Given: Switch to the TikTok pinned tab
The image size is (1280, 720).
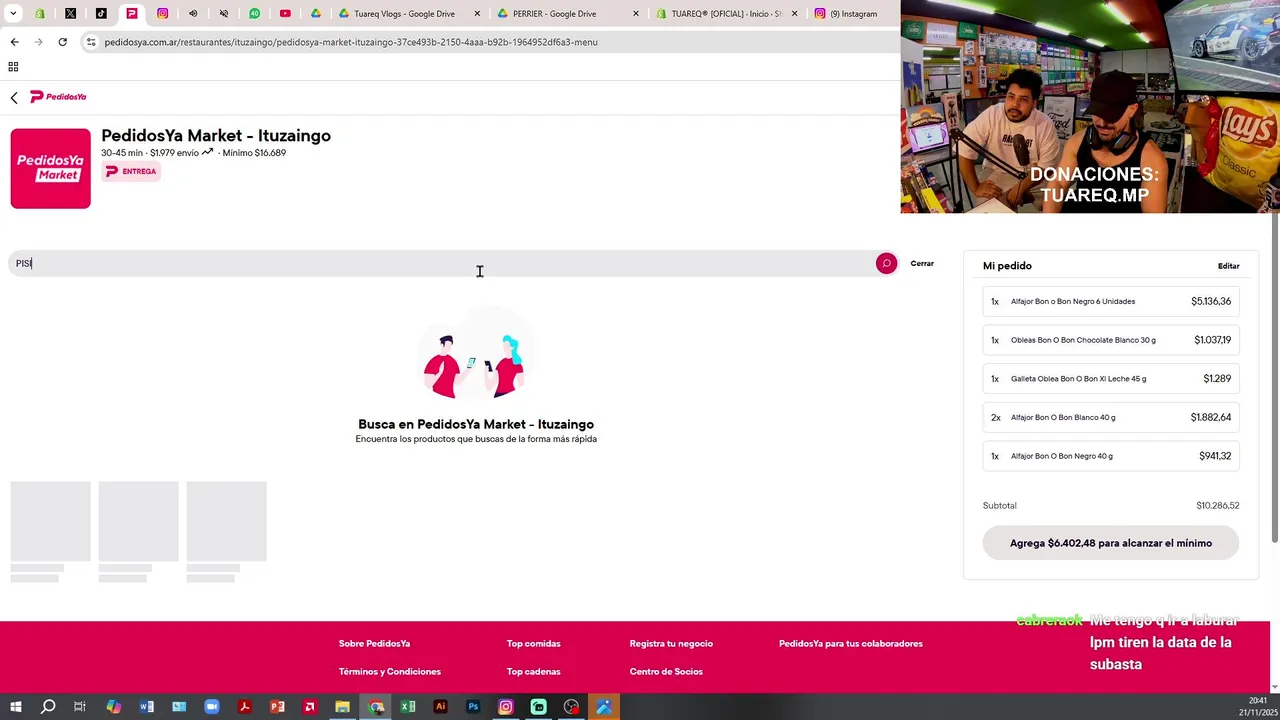Looking at the screenshot, I should 101,14.
